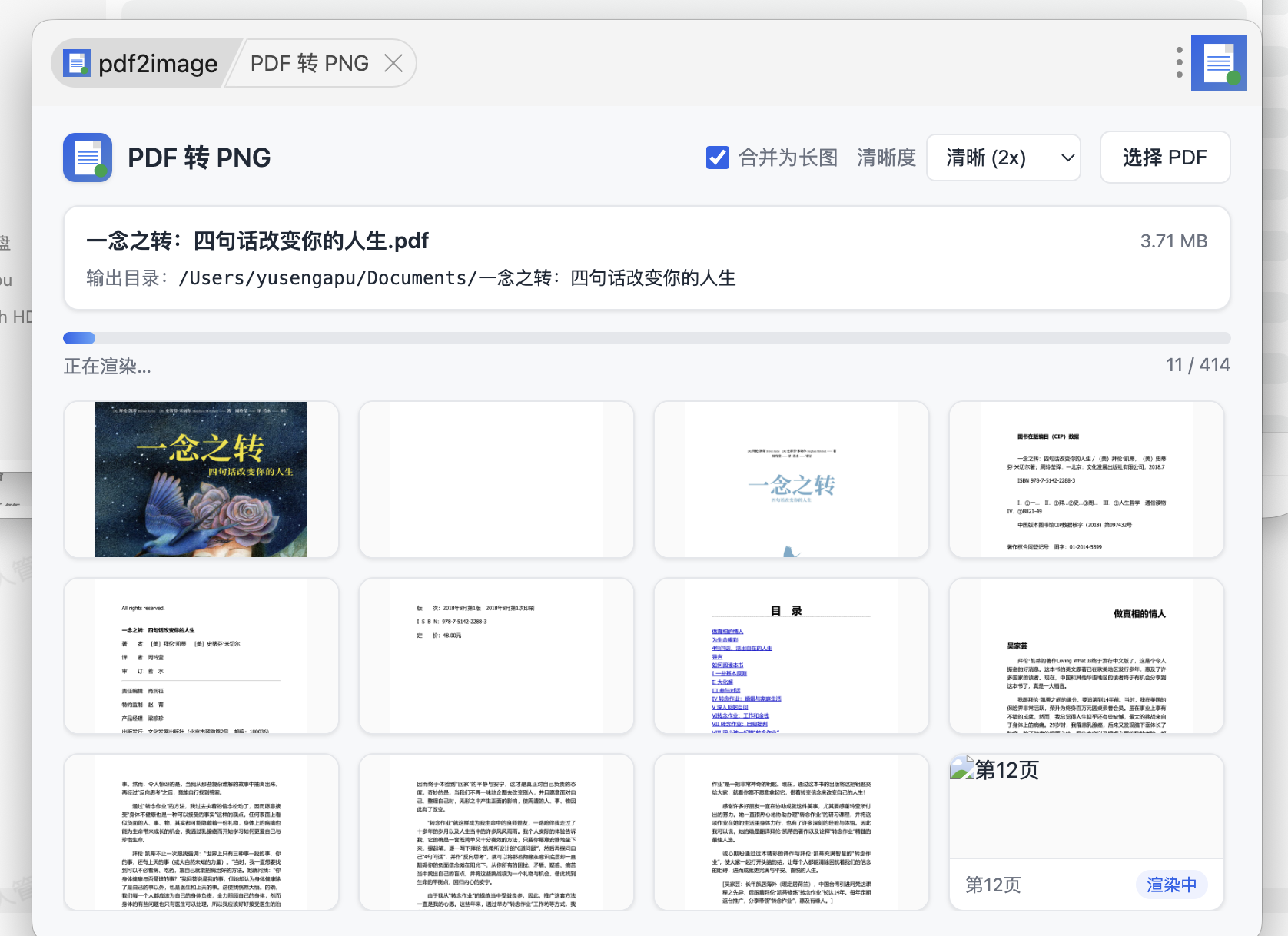
Task: Close the PDF 转 PNG tab
Action: tap(393, 63)
